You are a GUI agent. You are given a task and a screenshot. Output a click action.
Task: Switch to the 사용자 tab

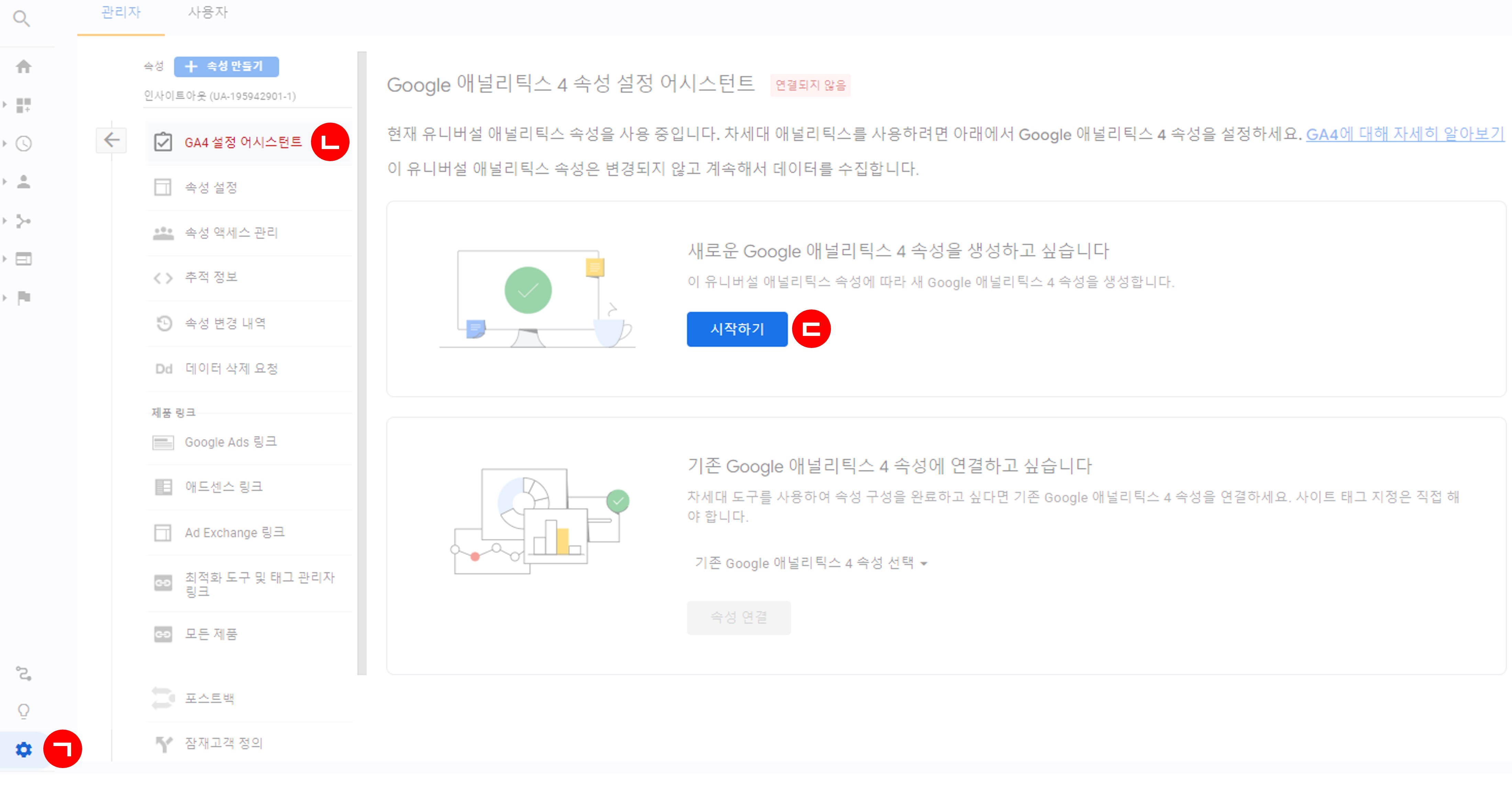pos(207,13)
